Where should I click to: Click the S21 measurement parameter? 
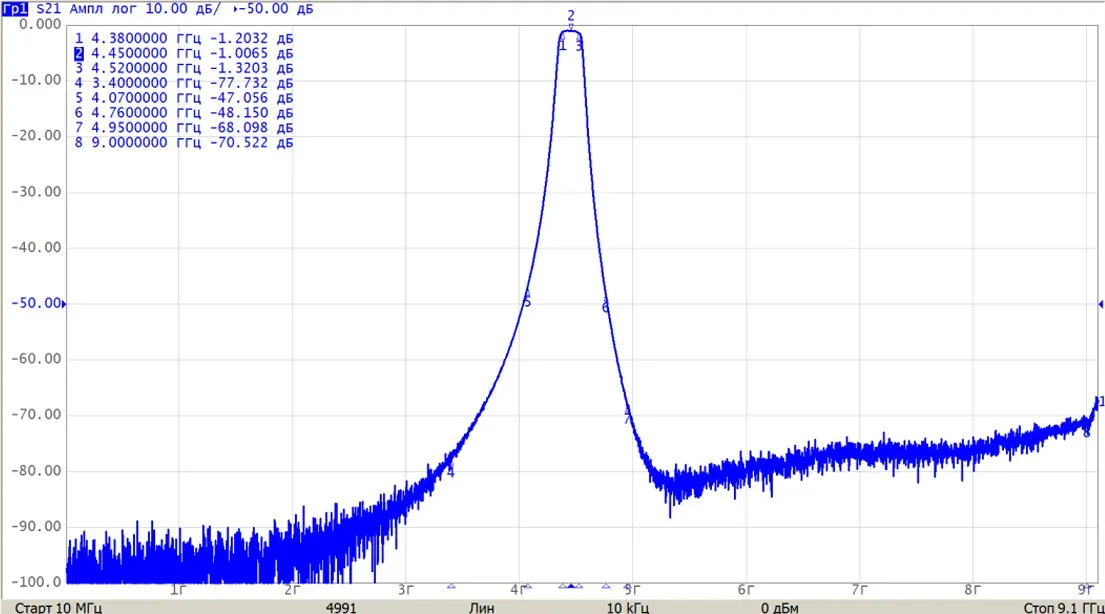(x=49, y=9)
